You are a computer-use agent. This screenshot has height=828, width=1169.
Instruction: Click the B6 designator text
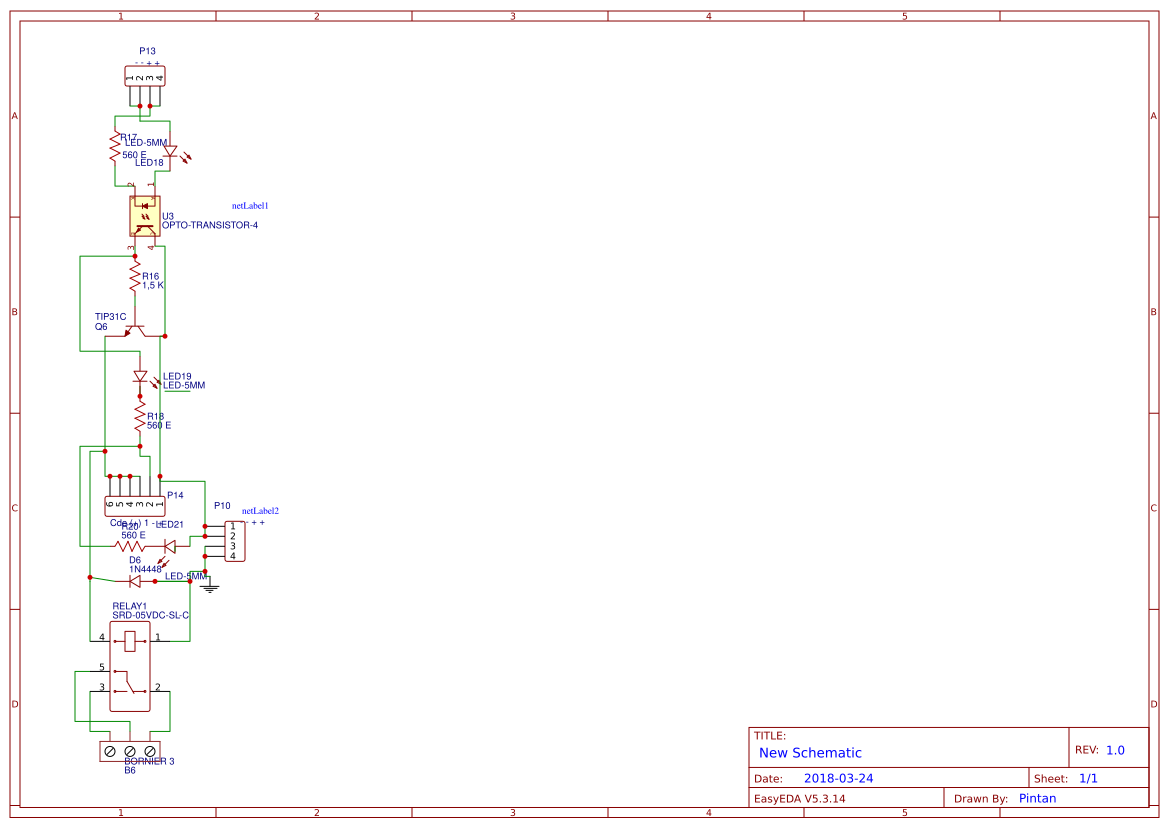pyautogui.click(x=130, y=771)
